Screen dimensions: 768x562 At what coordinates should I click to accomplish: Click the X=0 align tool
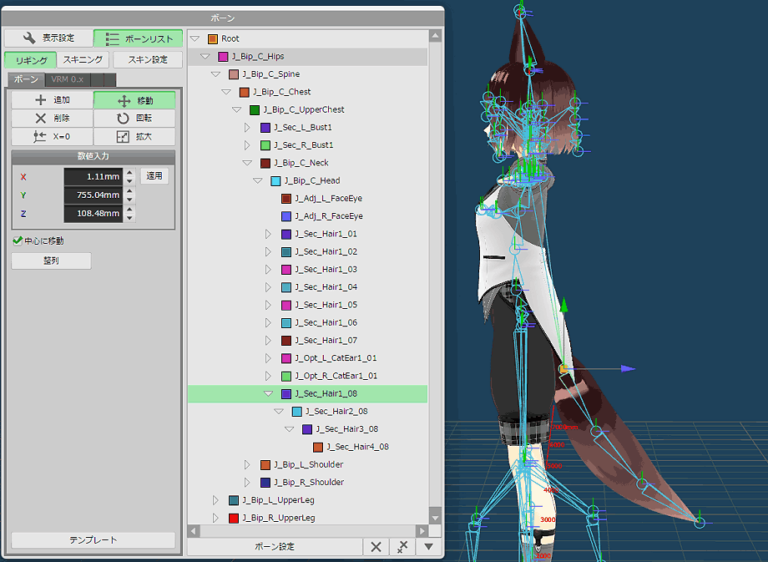tap(52, 136)
